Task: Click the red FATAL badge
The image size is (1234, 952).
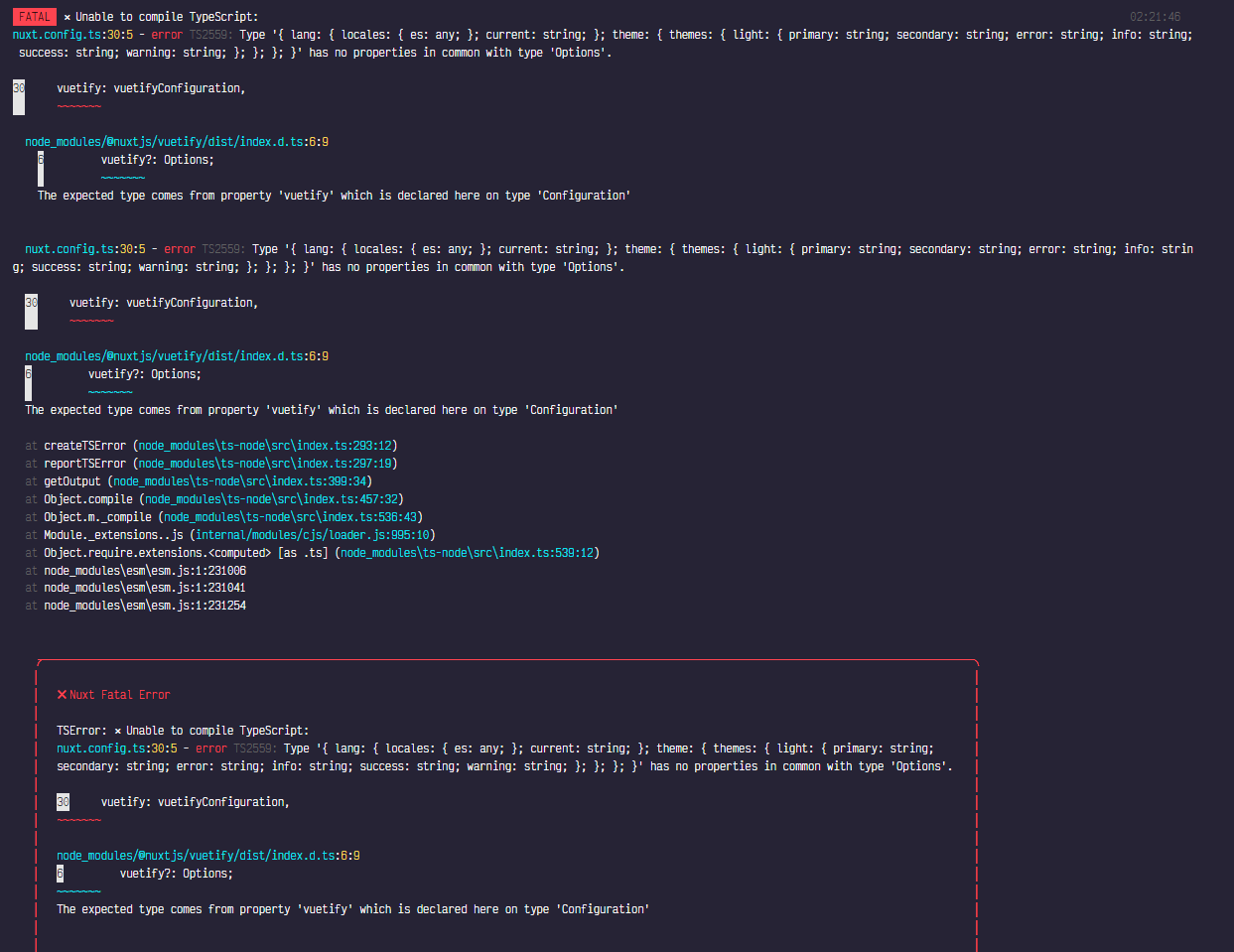Action: click(35, 17)
